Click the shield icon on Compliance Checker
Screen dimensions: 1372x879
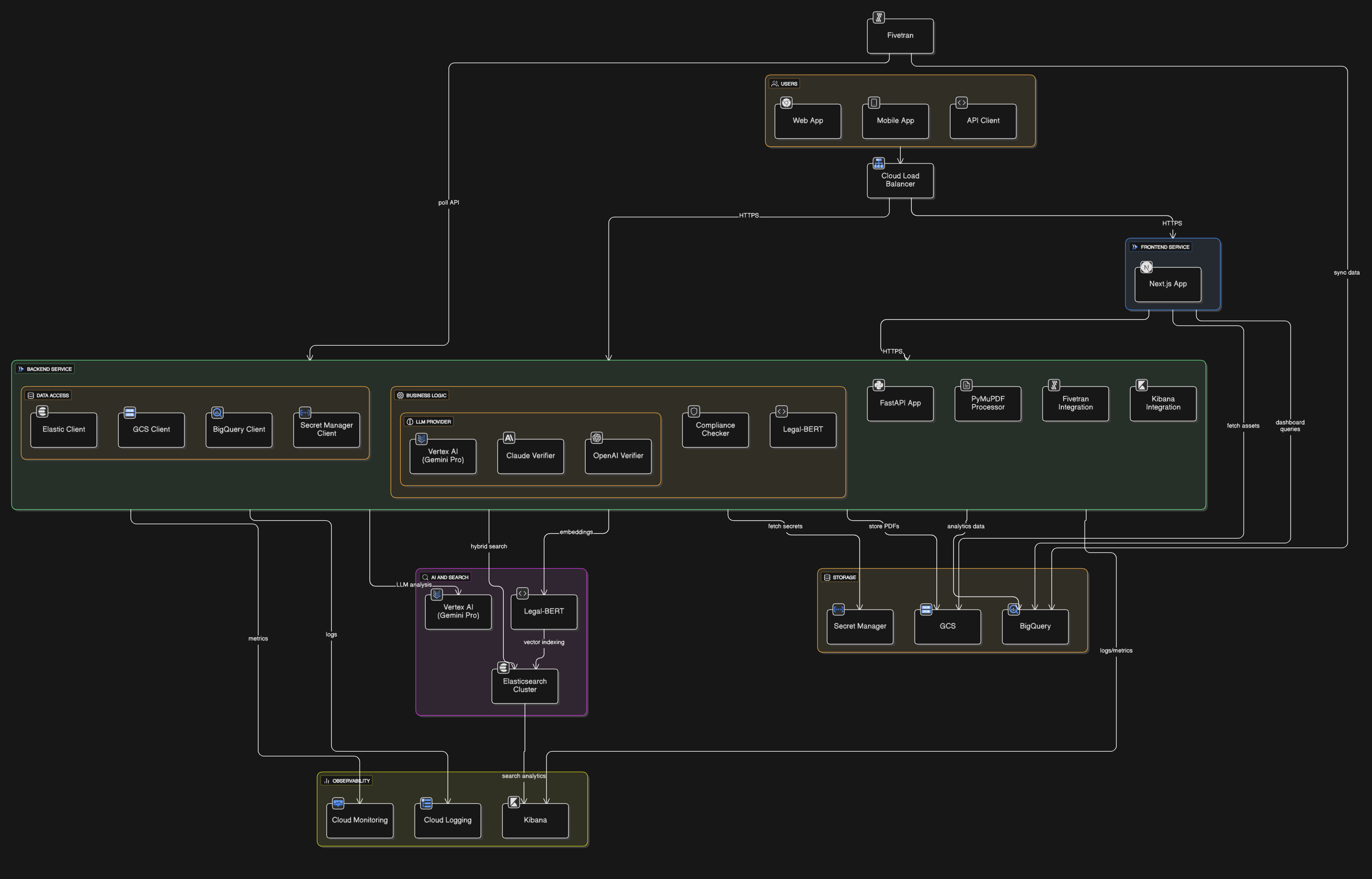click(694, 411)
